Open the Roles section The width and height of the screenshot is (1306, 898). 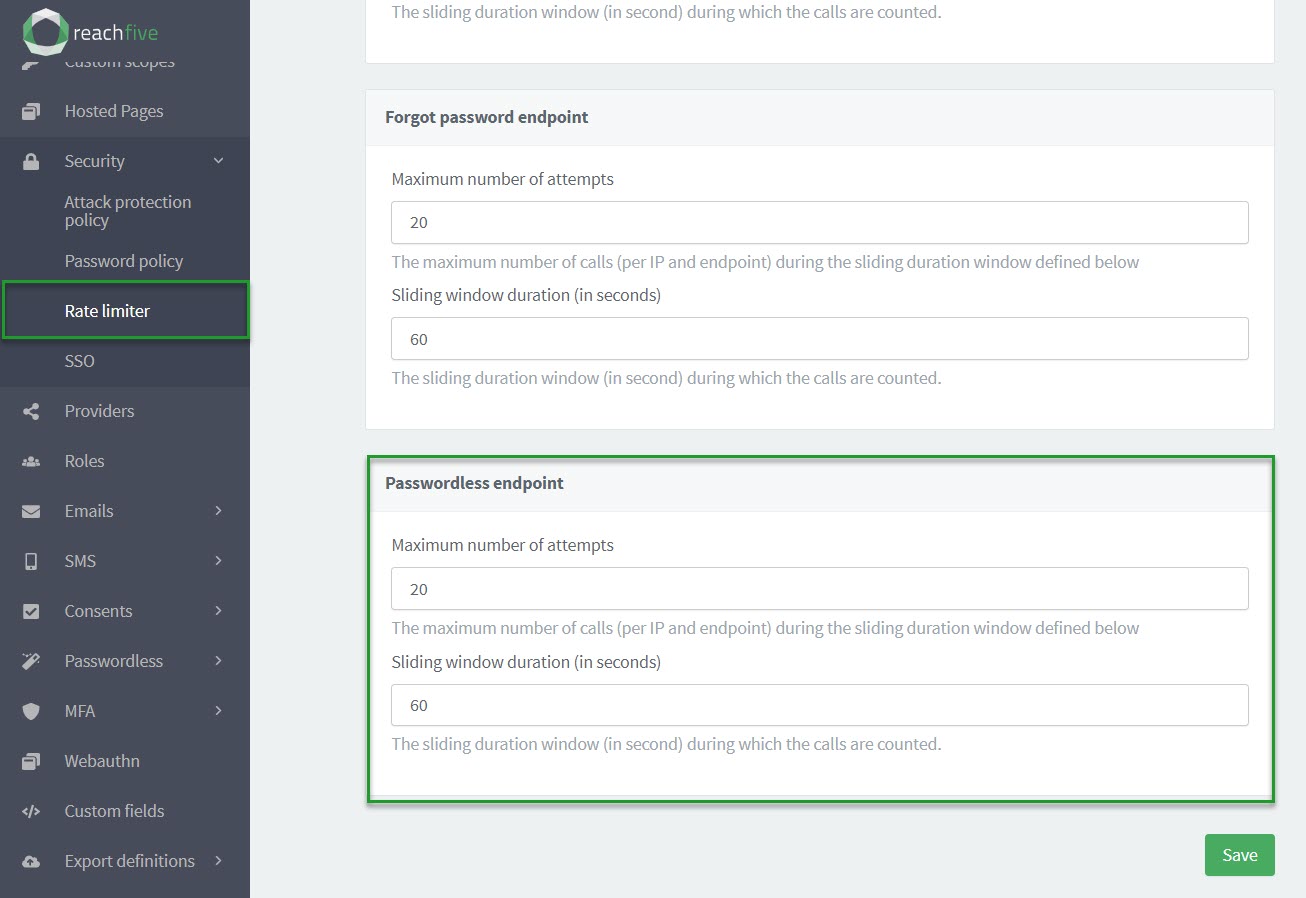click(84, 461)
